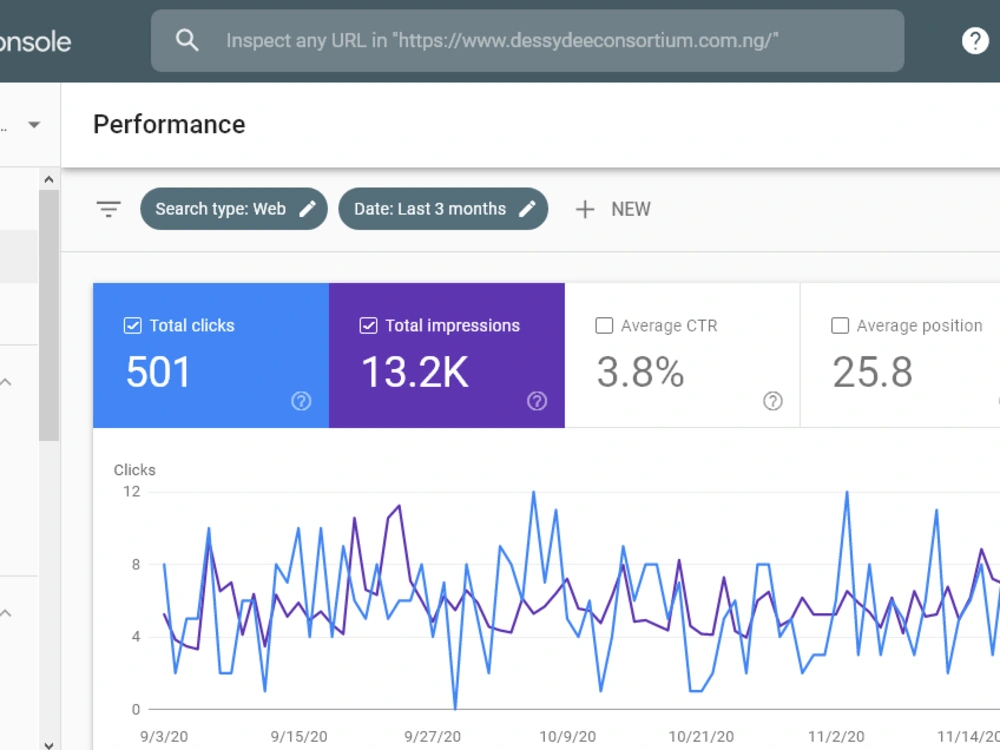Edit the Date: Last 3 months pencil icon
Screen dimensions: 1000x750
click(x=527, y=209)
